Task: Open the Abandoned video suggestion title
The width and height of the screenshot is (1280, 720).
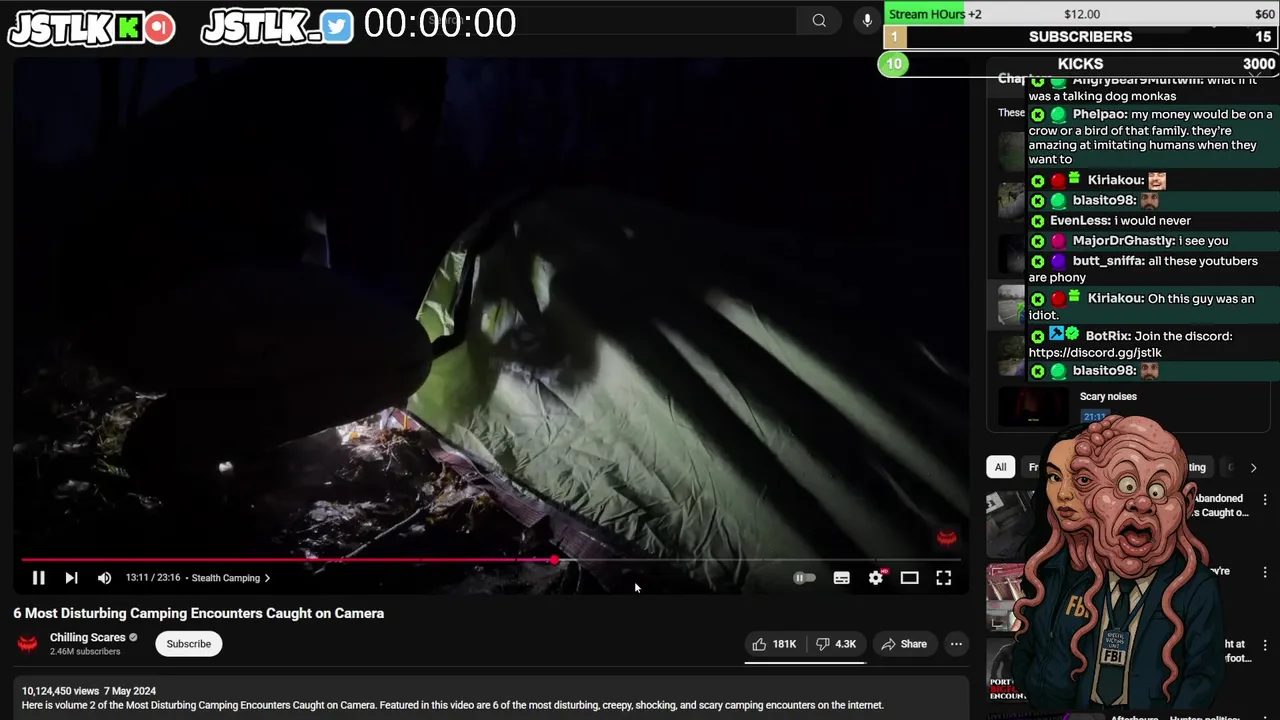Action: tap(1220, 505)
